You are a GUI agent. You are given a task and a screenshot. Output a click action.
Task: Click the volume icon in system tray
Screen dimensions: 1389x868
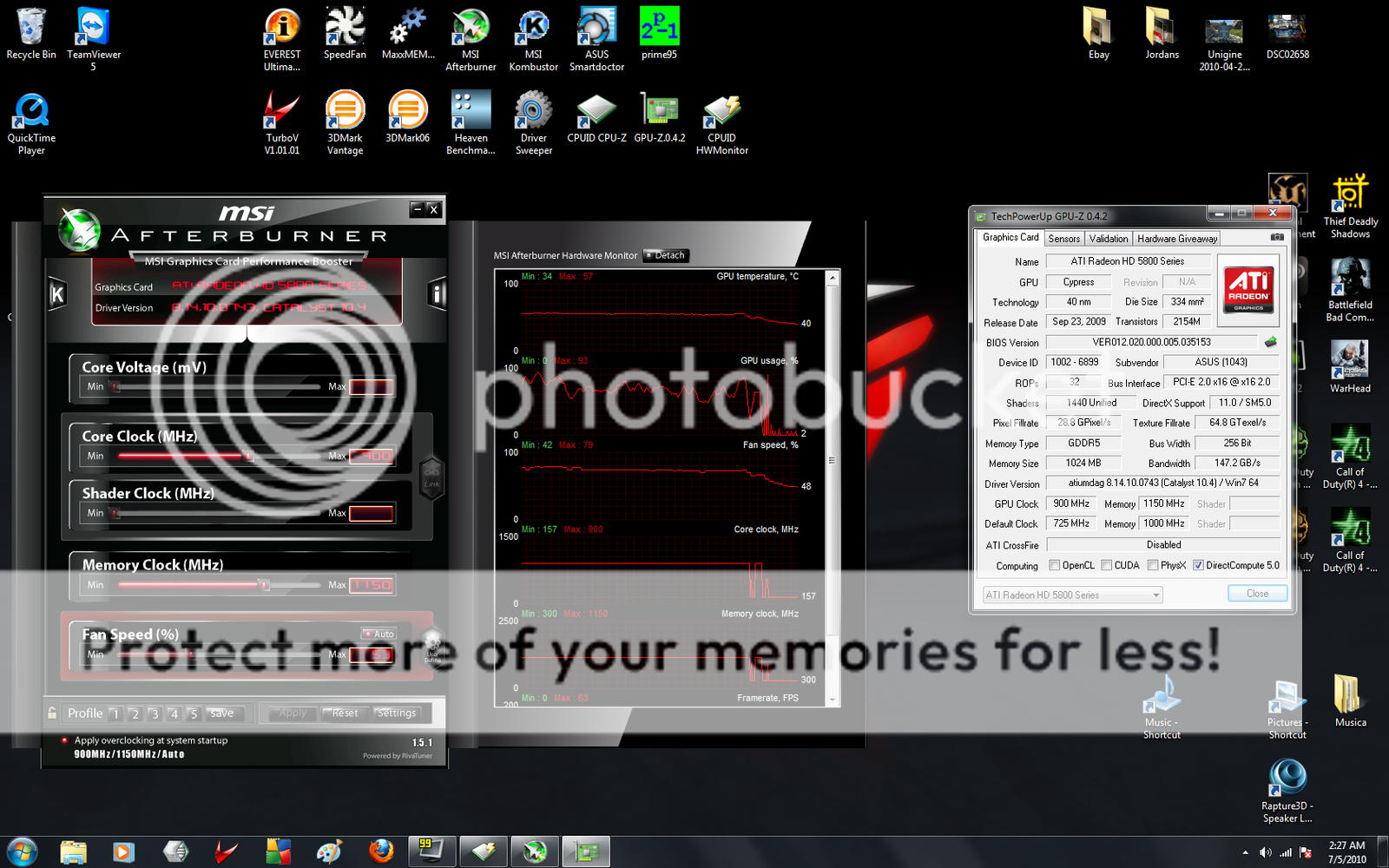pyautogui.click(x=1265, y=852)
